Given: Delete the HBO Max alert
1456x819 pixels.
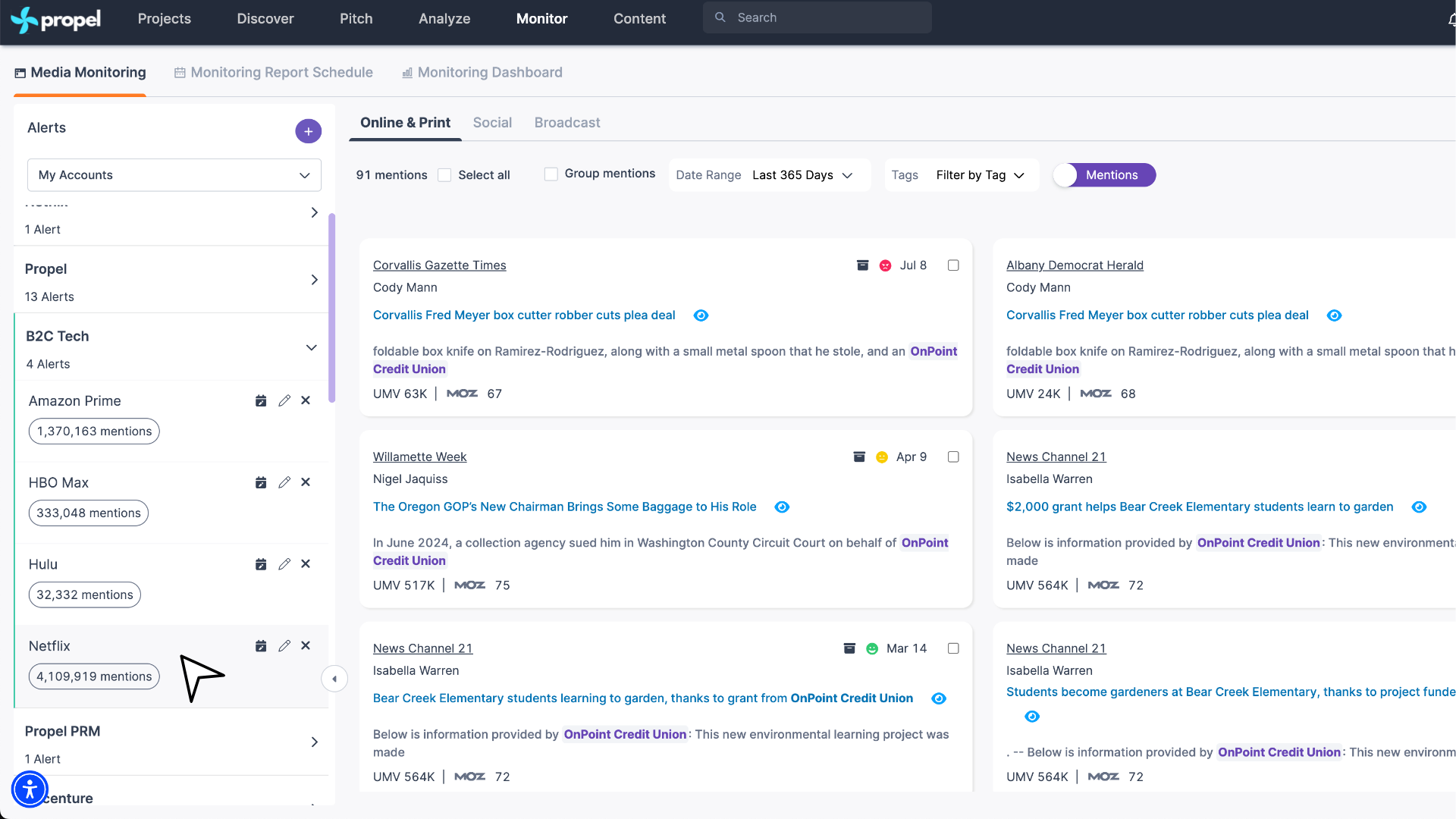Looking at the screenshot, I should tap(306, 482).
